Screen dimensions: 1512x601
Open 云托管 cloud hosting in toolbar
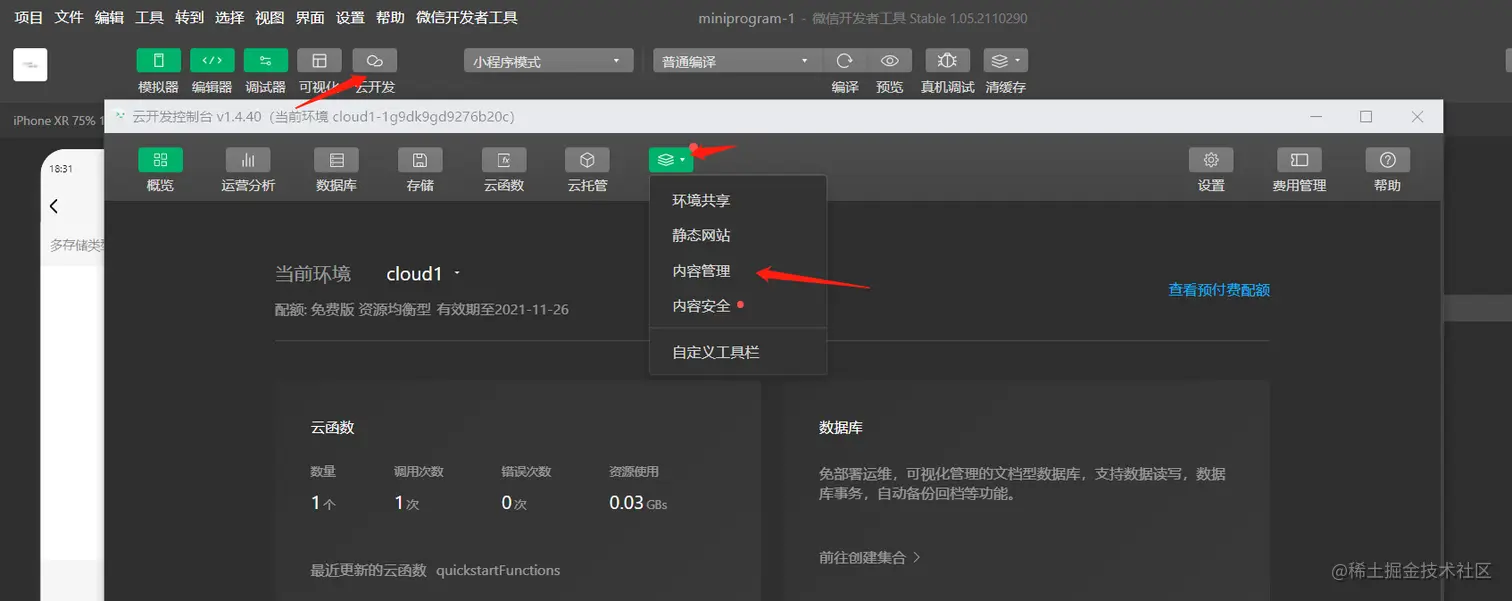click(587, 160)
